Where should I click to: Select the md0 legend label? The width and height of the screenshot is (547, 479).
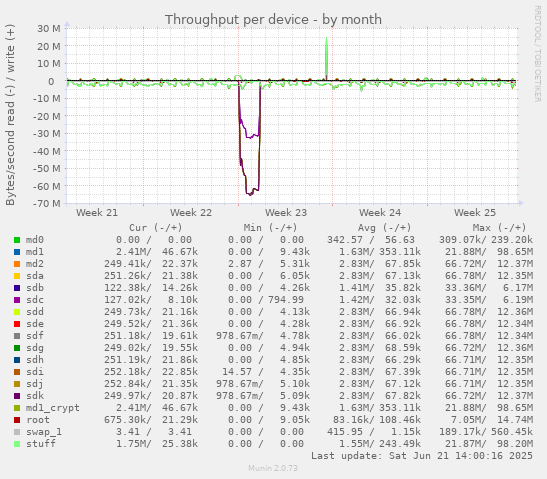[x=35, y=240]
